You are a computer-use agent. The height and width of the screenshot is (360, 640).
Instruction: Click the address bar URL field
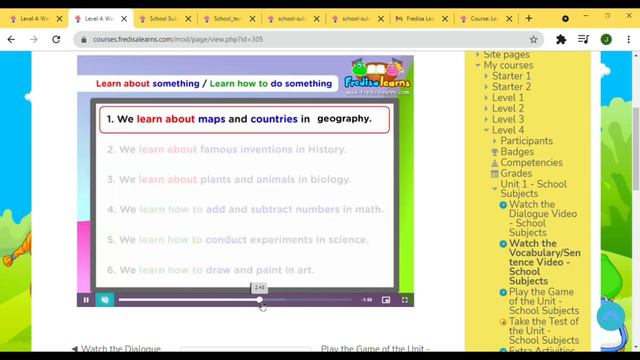click(x=308, y=40)
